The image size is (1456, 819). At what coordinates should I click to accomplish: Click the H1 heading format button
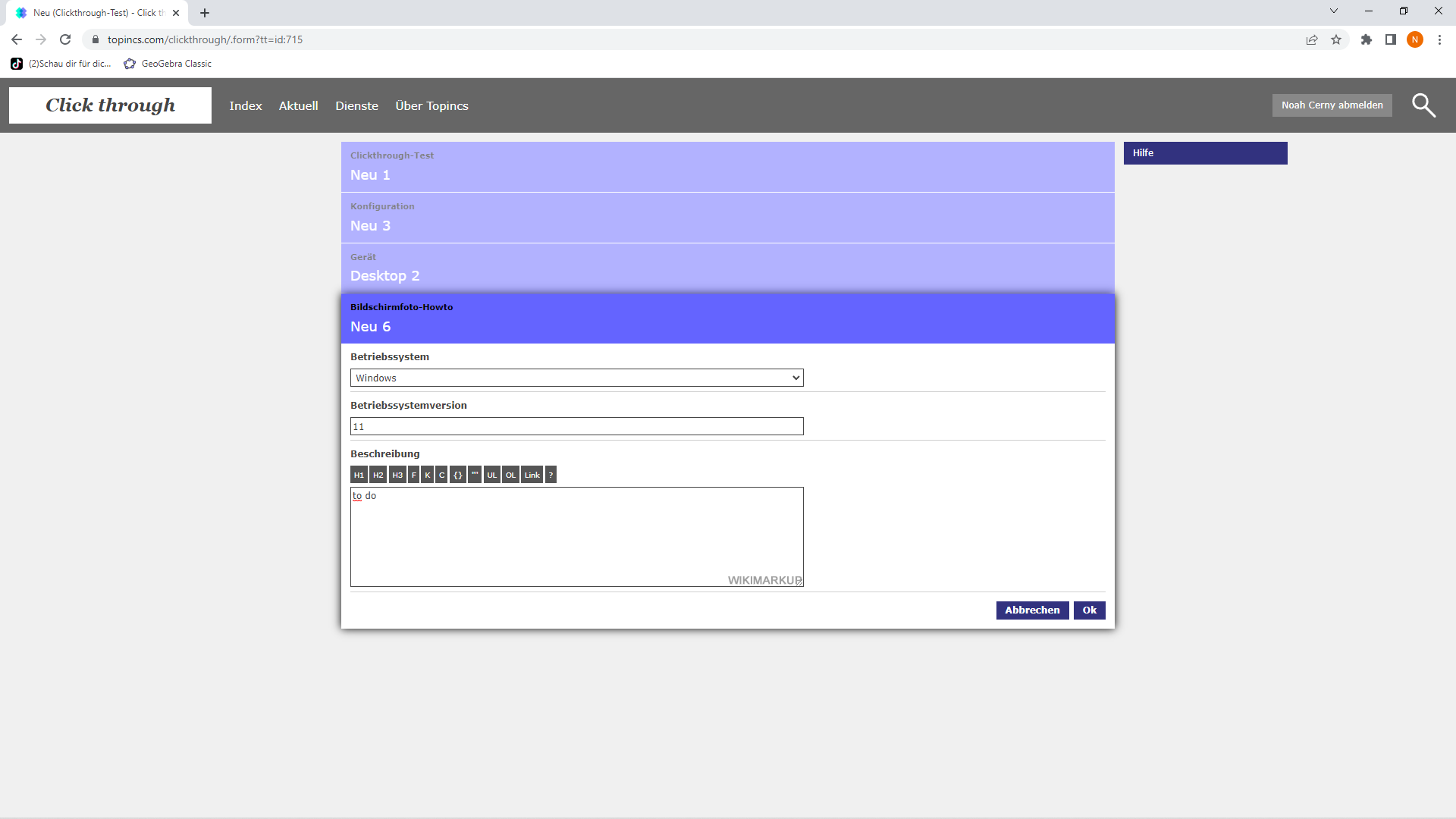pos(359,475)
